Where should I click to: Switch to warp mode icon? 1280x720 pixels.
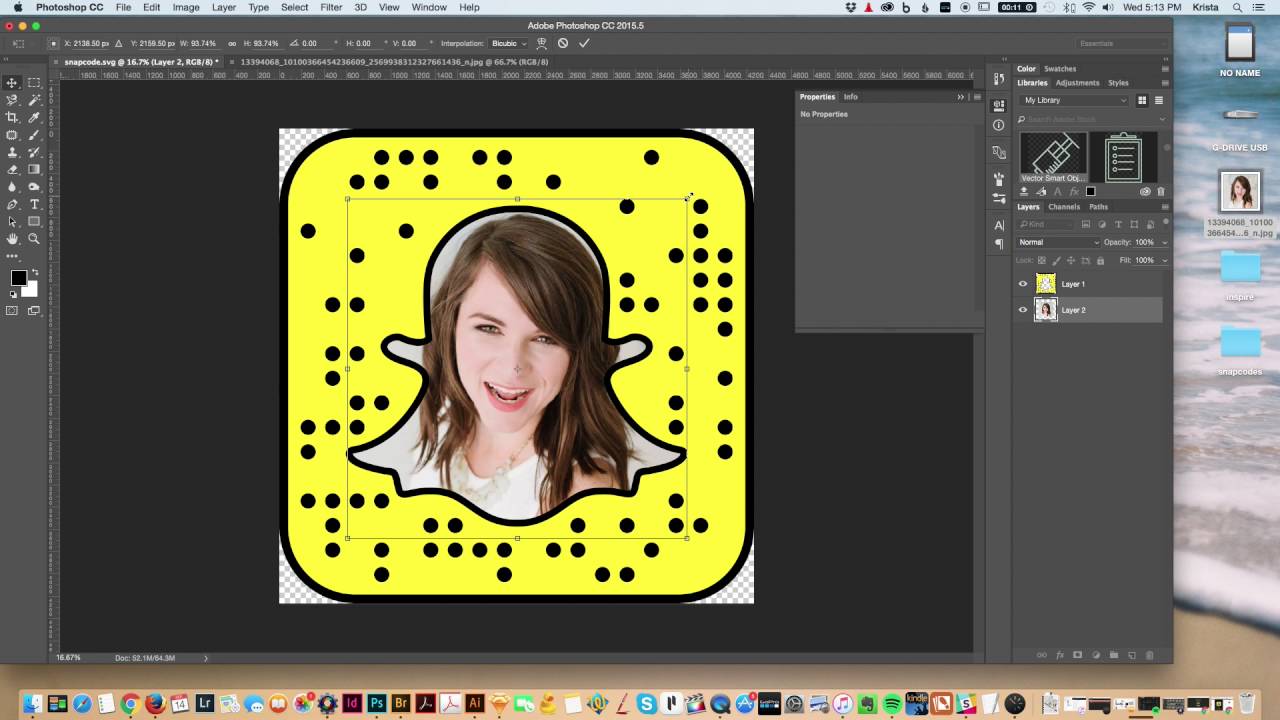pyautogui.click(x=541, y=43)
